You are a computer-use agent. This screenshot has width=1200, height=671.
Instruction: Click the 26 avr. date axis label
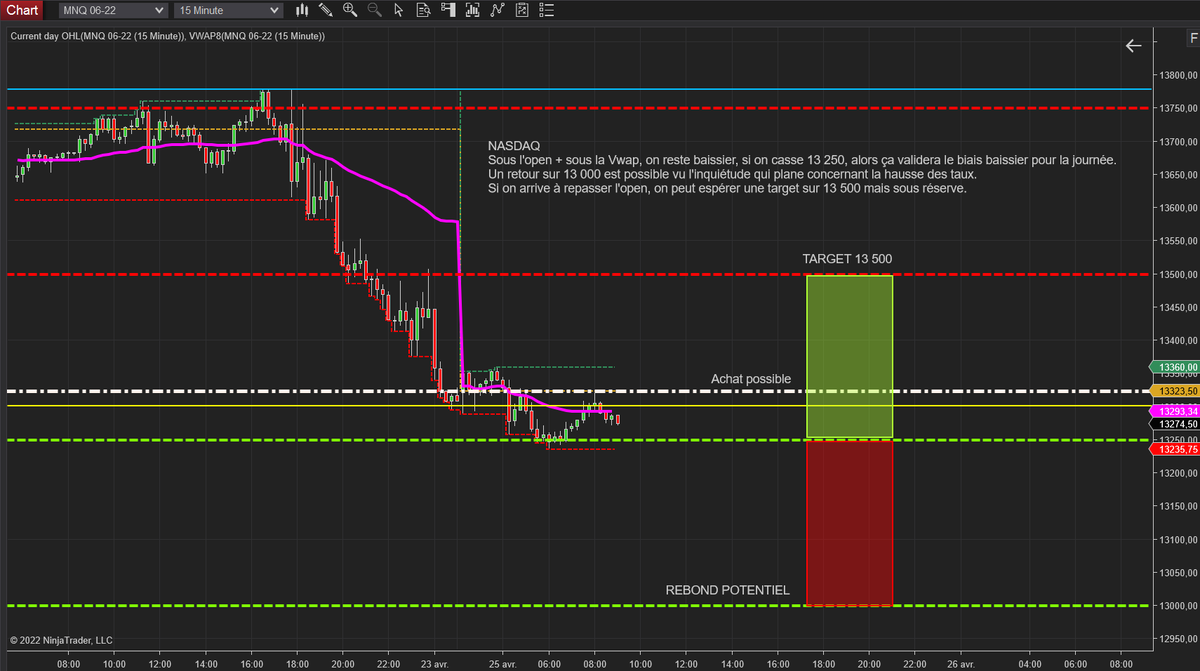[x=960, y=663]
